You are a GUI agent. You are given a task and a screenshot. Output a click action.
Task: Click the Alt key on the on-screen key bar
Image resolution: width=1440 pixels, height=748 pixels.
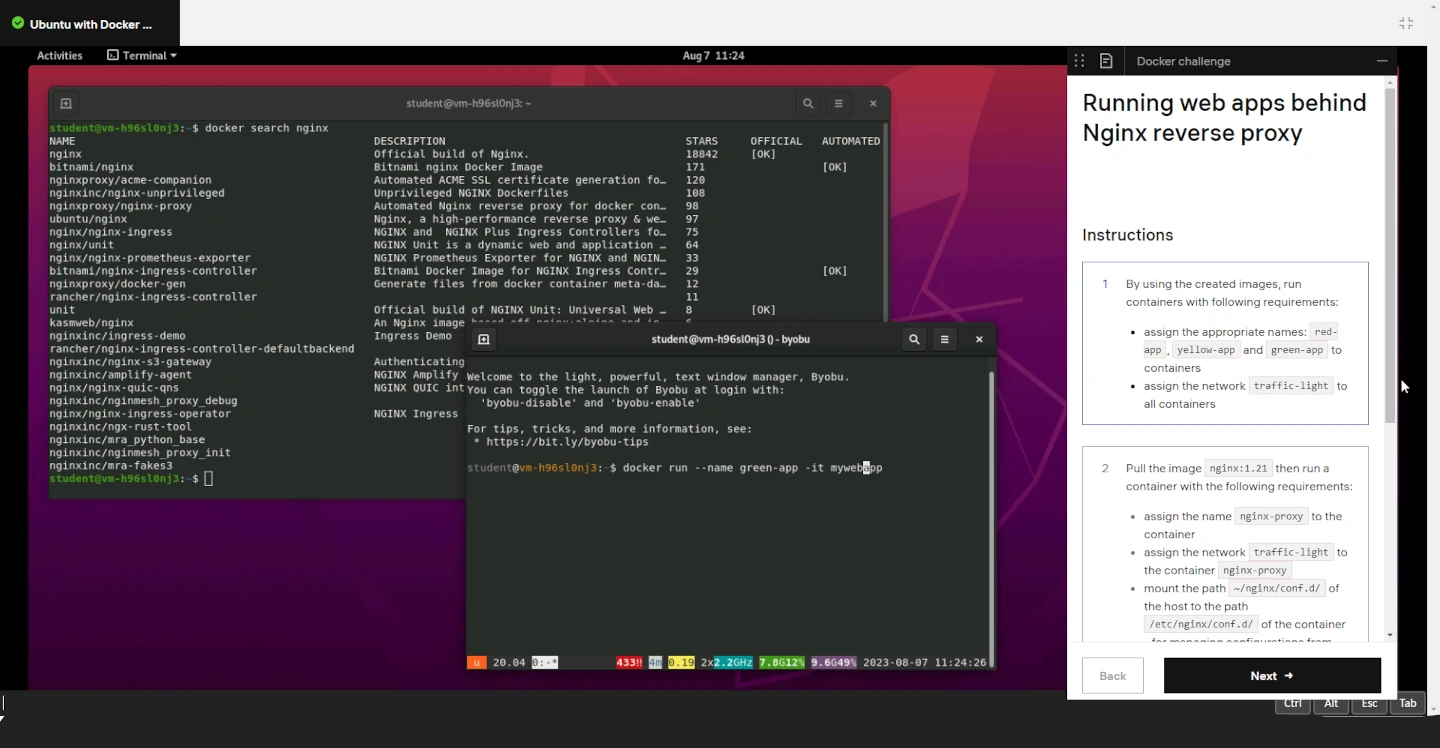(x=1331, y=703)
